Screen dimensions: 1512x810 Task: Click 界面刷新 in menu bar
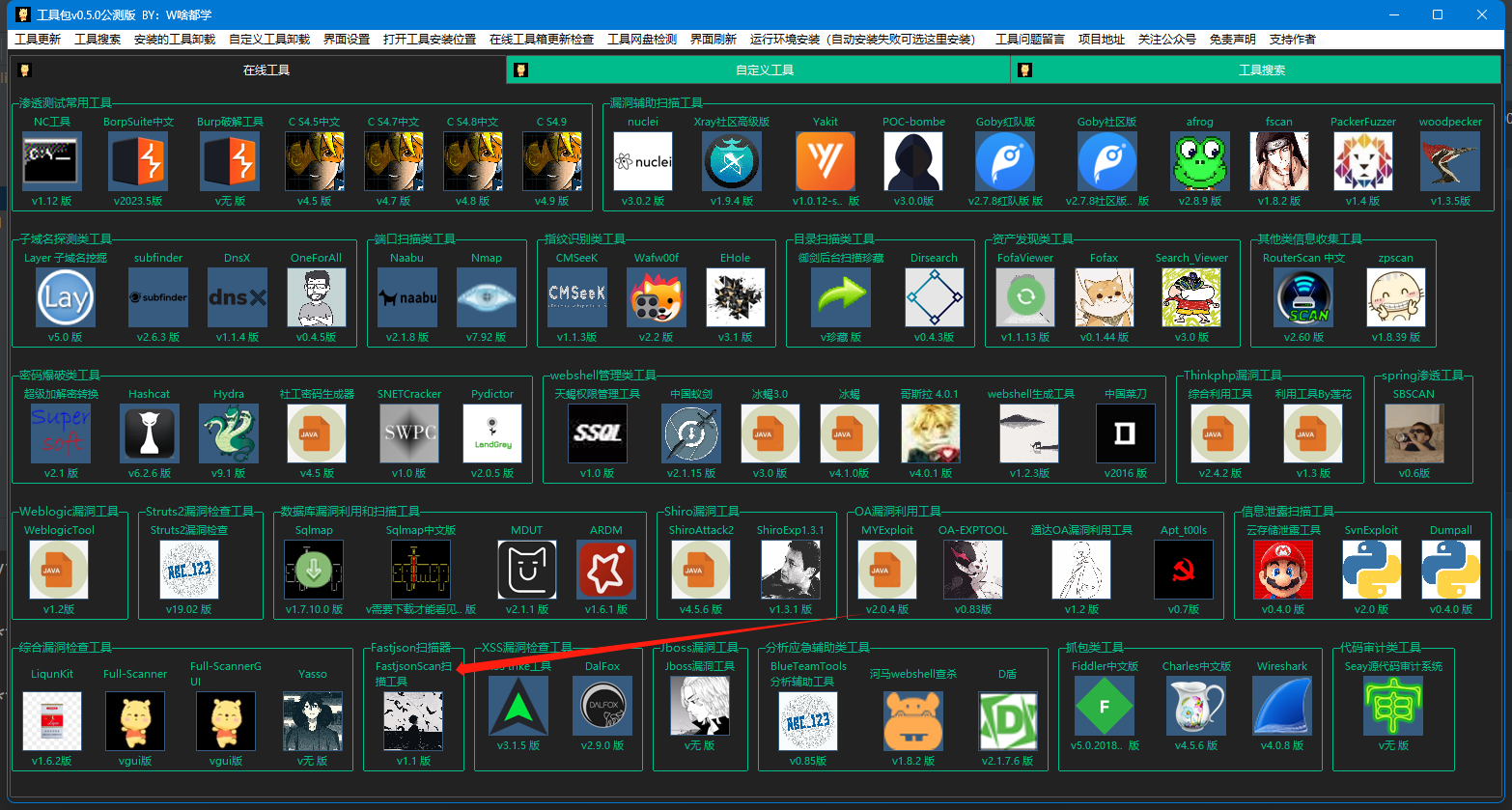pyautogui.click(x=714, y=39)
